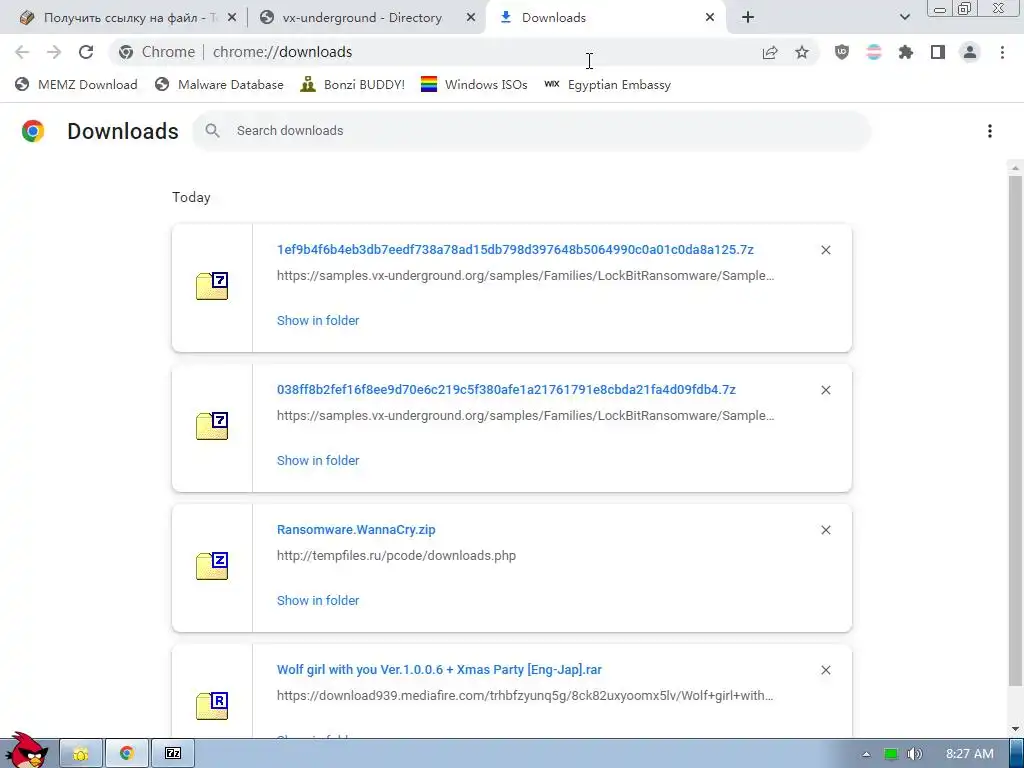Open the Downloads page more actions menu
Image resolution: width=1024 pixels, height=768 pixels.
click(x=990, y=131)
